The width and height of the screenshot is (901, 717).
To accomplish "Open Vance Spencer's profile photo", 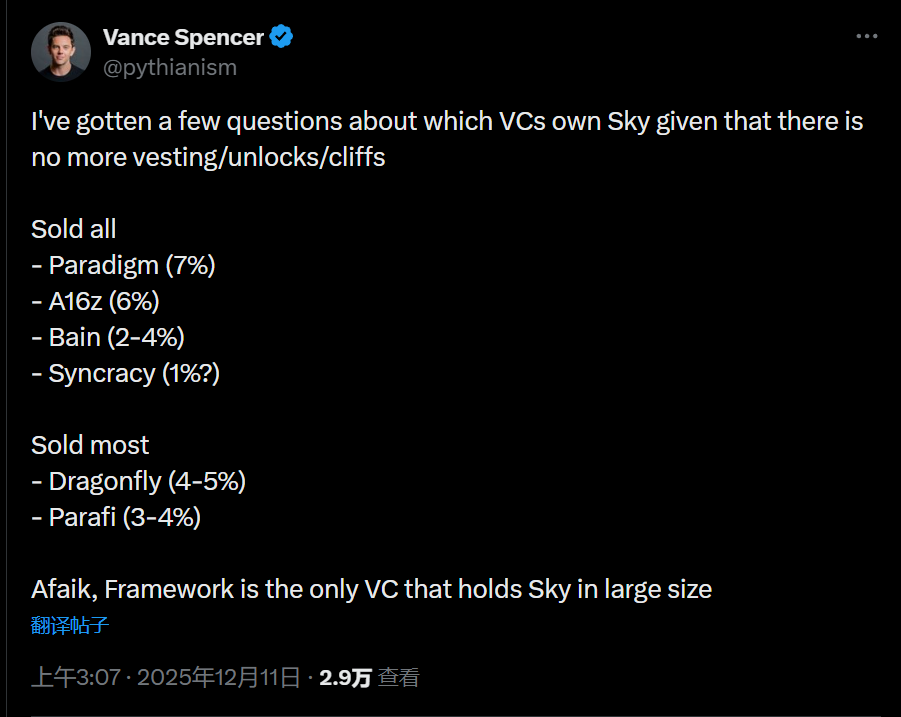I will [61, 51].
